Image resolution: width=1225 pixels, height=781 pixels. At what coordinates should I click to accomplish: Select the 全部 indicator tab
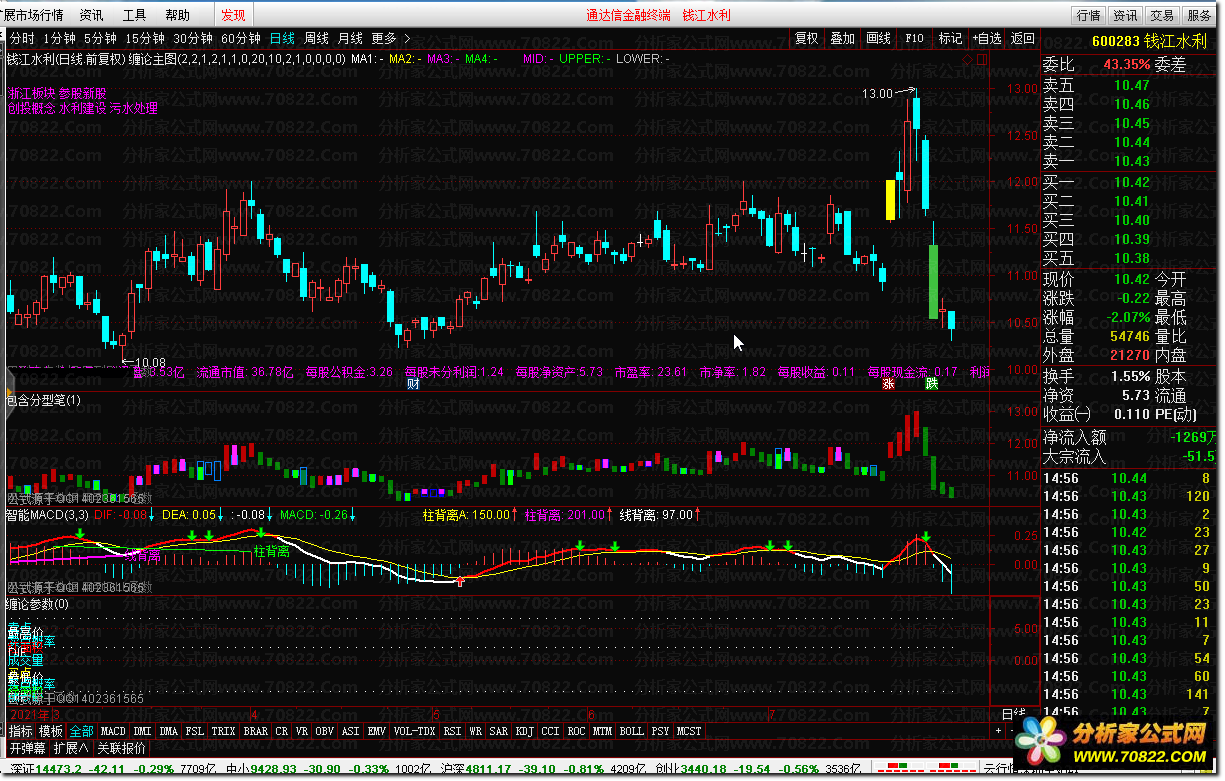coord(82,731)
